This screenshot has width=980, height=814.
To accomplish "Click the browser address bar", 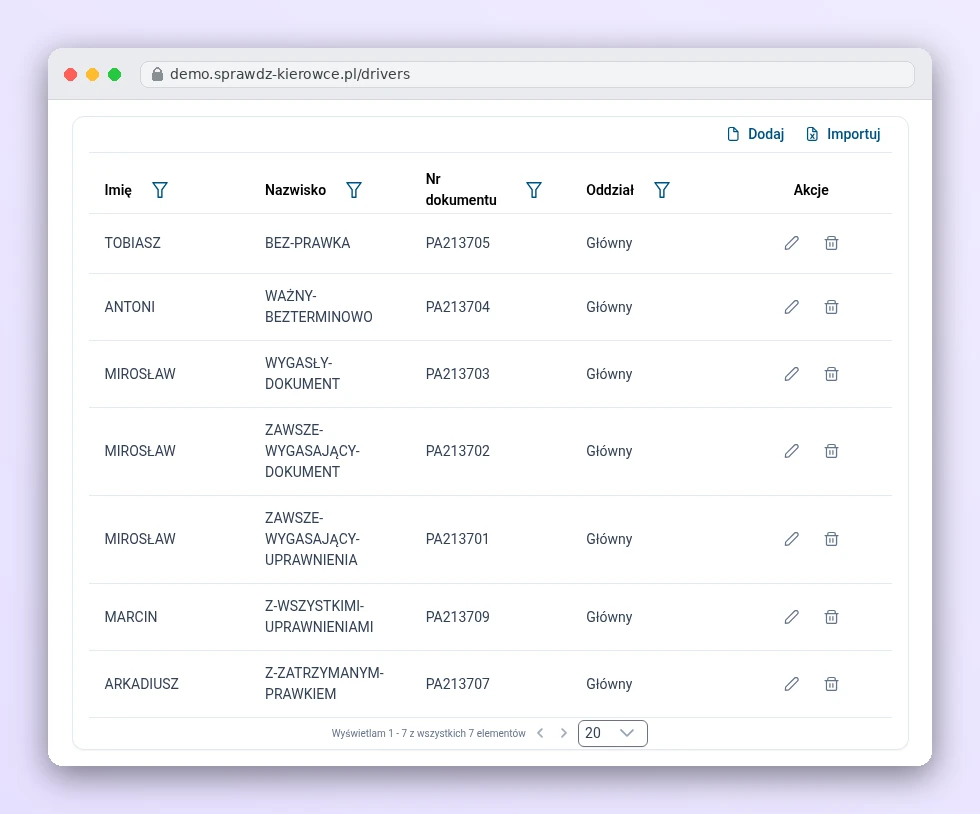I will pos(528,74).
